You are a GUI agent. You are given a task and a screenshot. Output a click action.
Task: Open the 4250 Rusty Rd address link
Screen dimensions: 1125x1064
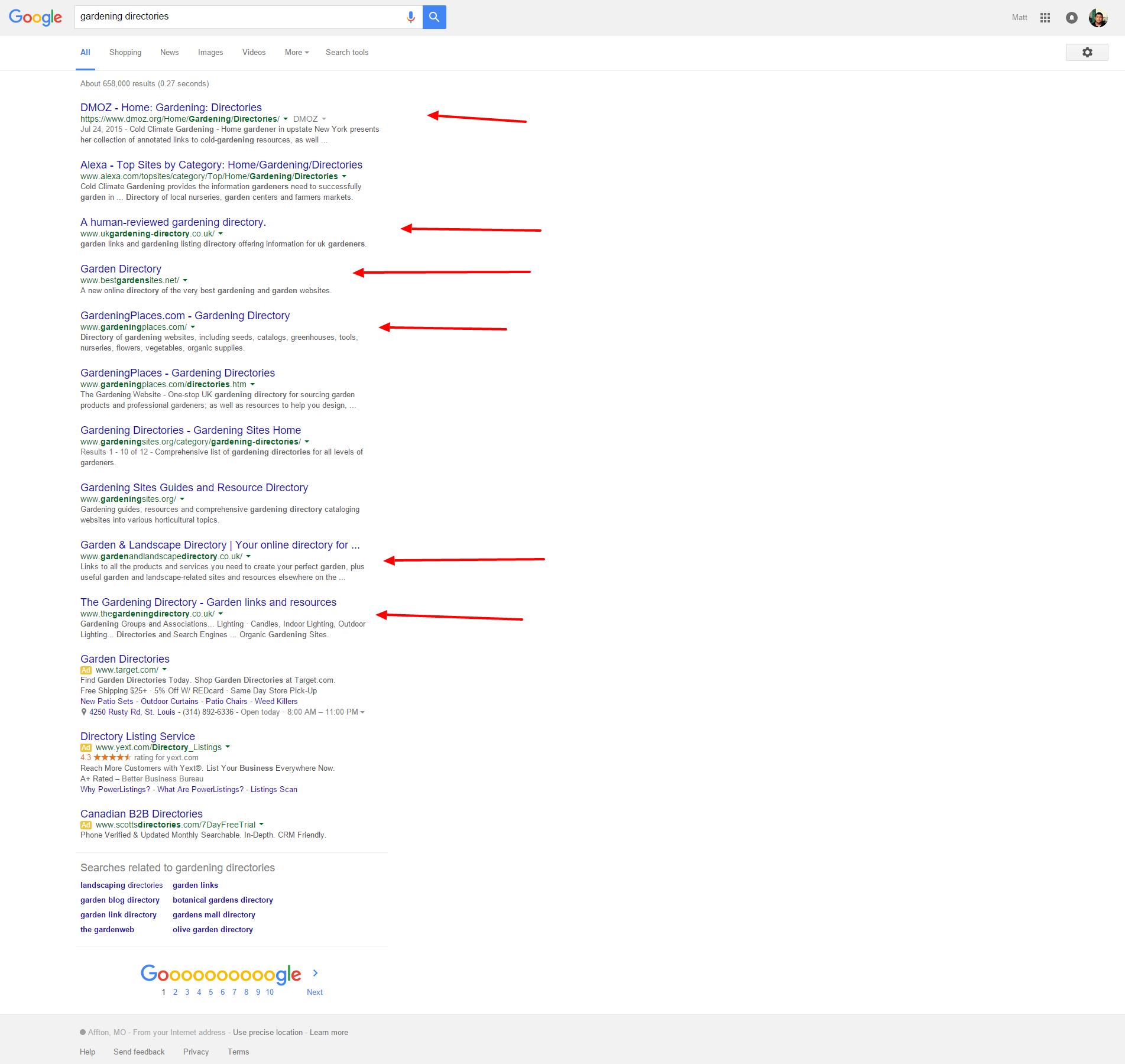[x=132, y=712]
